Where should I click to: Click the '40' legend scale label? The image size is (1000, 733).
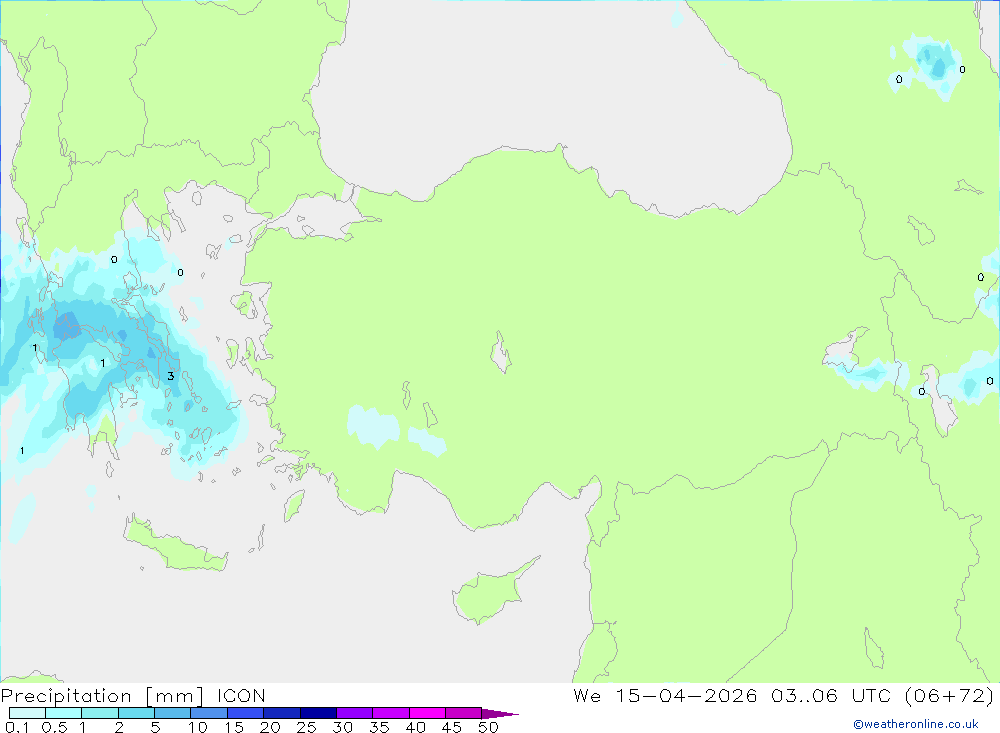pos(415,727)
